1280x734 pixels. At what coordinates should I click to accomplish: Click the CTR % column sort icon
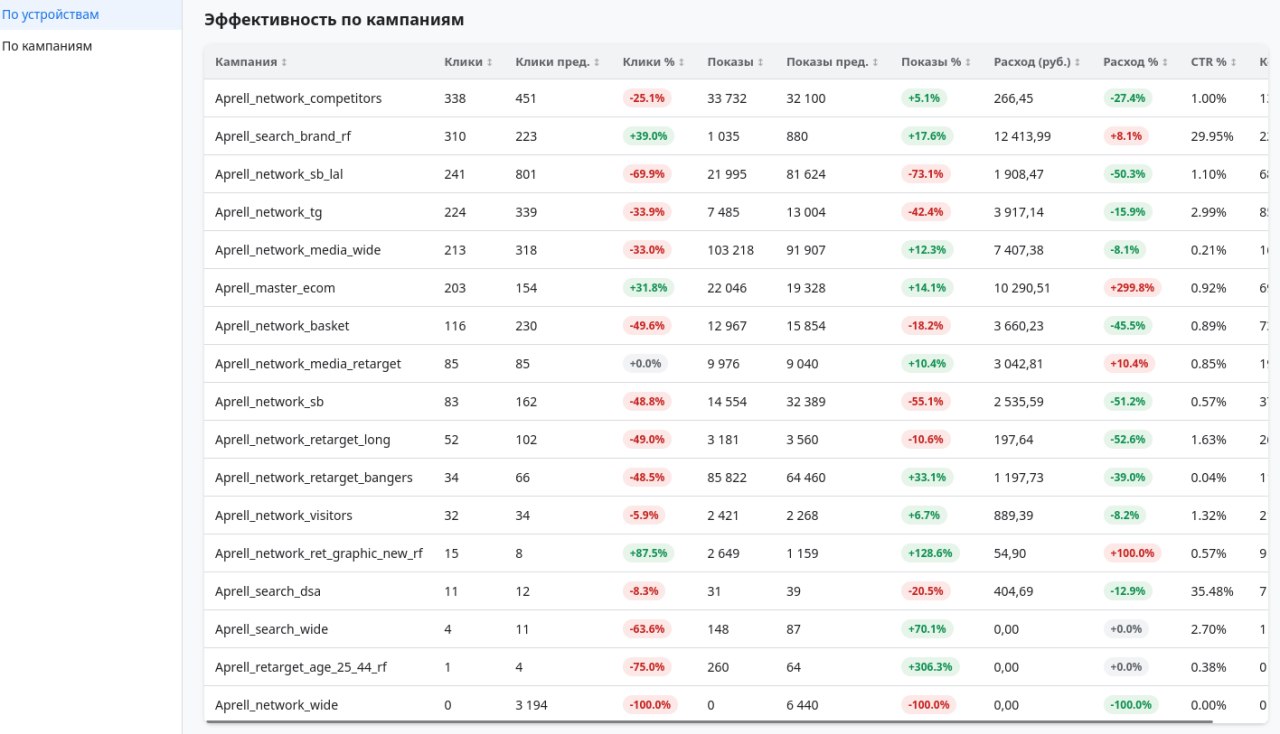[x=1232, y=61]
